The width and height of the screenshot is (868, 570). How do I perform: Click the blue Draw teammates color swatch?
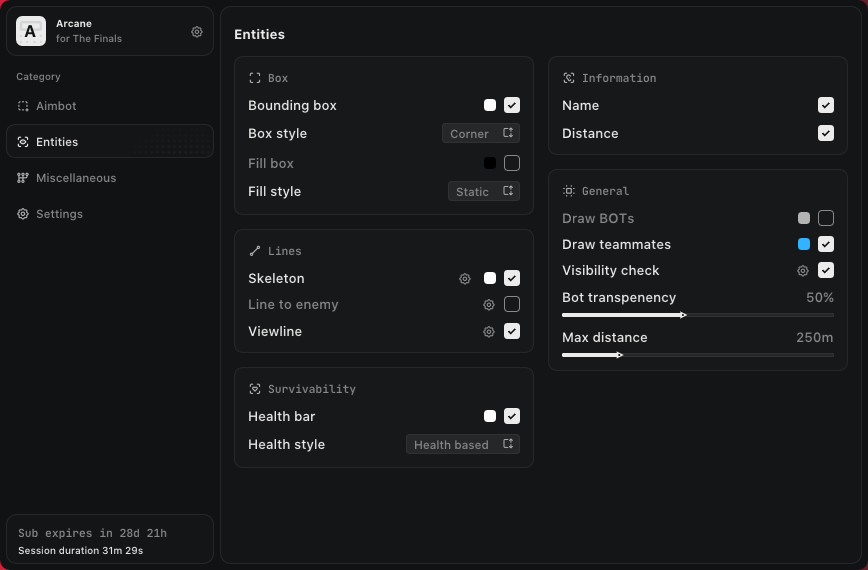click(804, 244)
